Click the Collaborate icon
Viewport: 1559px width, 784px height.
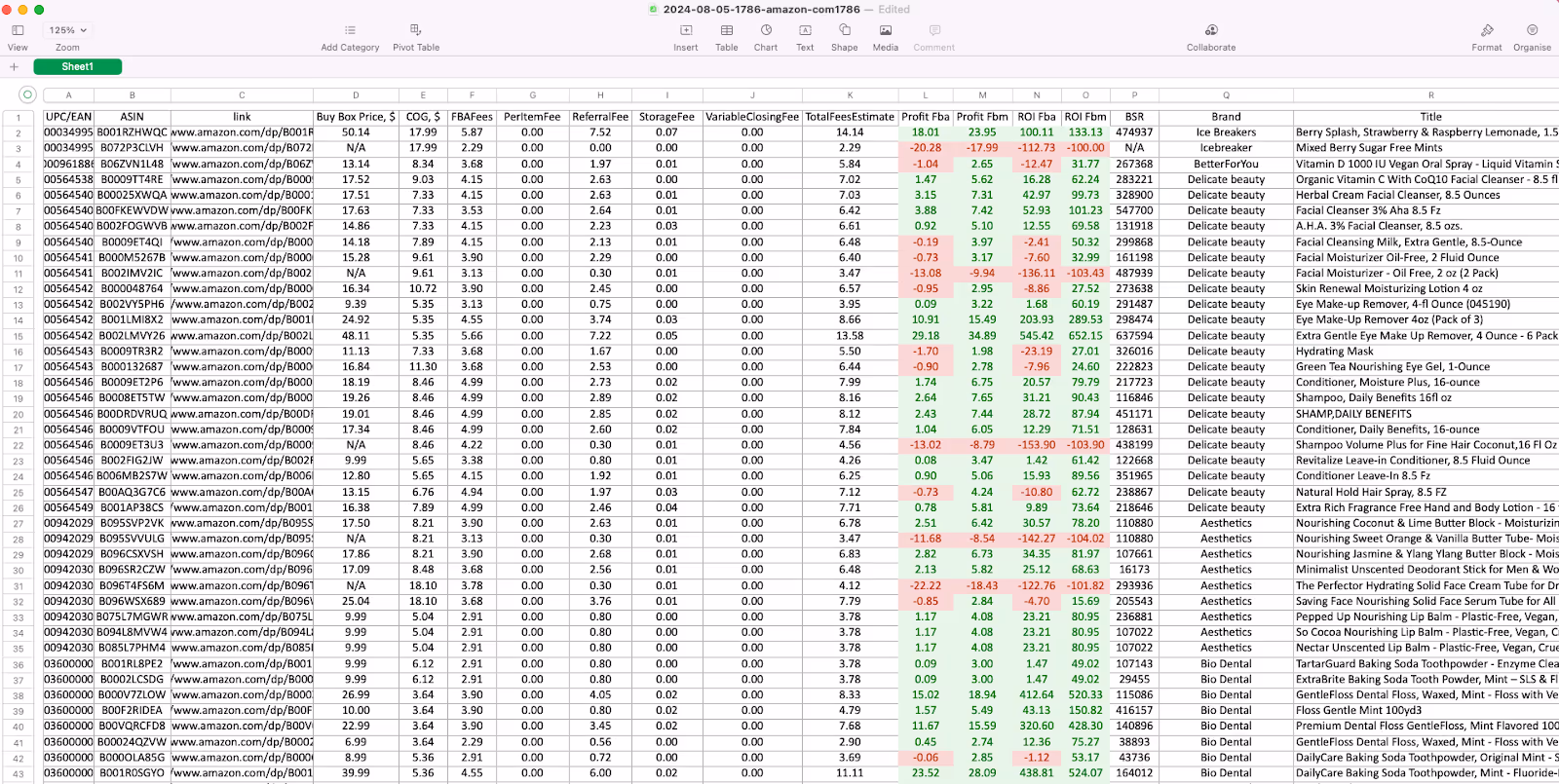pyautogui.click(x=1211, y=30)
